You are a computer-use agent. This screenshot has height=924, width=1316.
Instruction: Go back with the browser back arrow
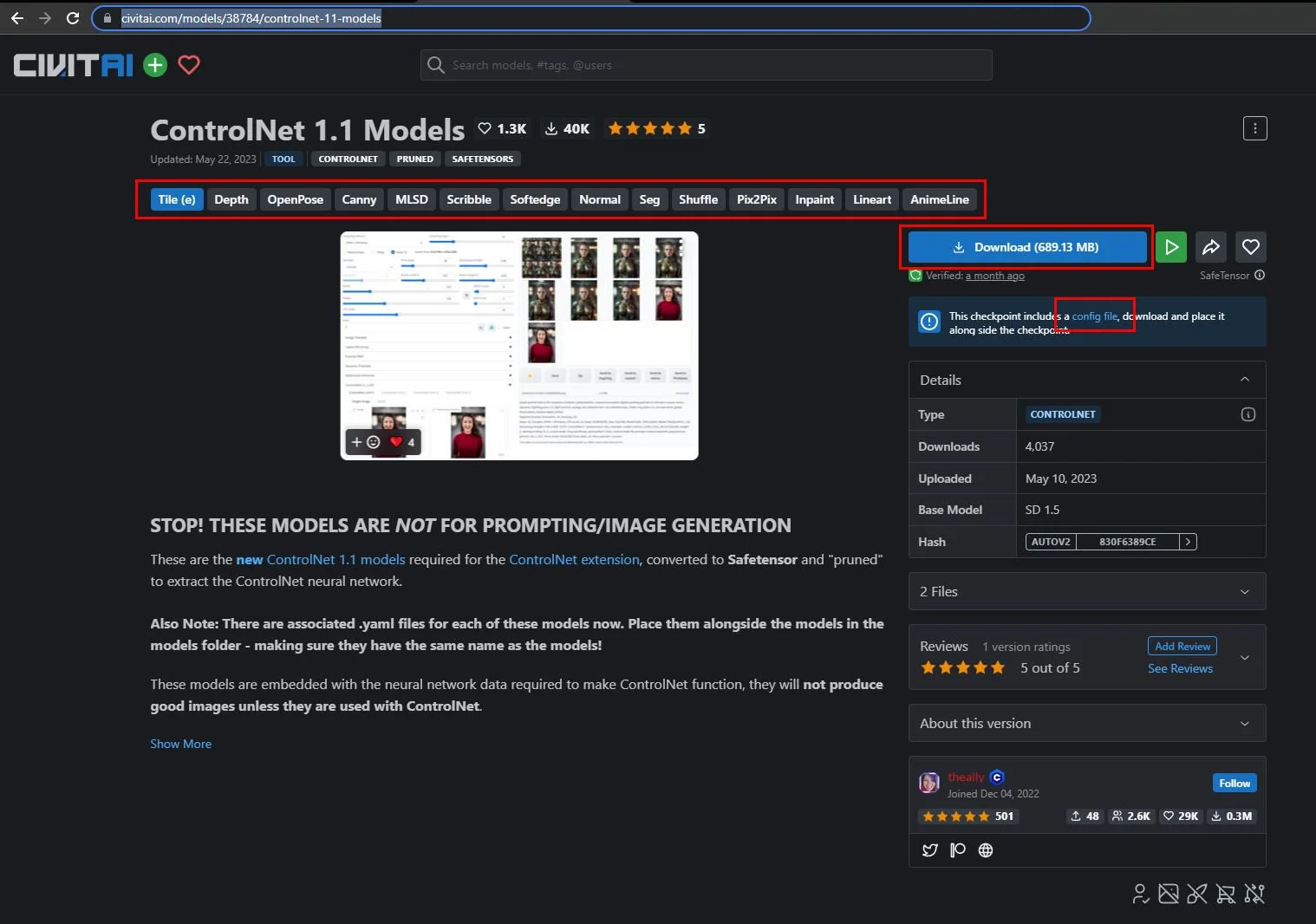tap(17, 18)
